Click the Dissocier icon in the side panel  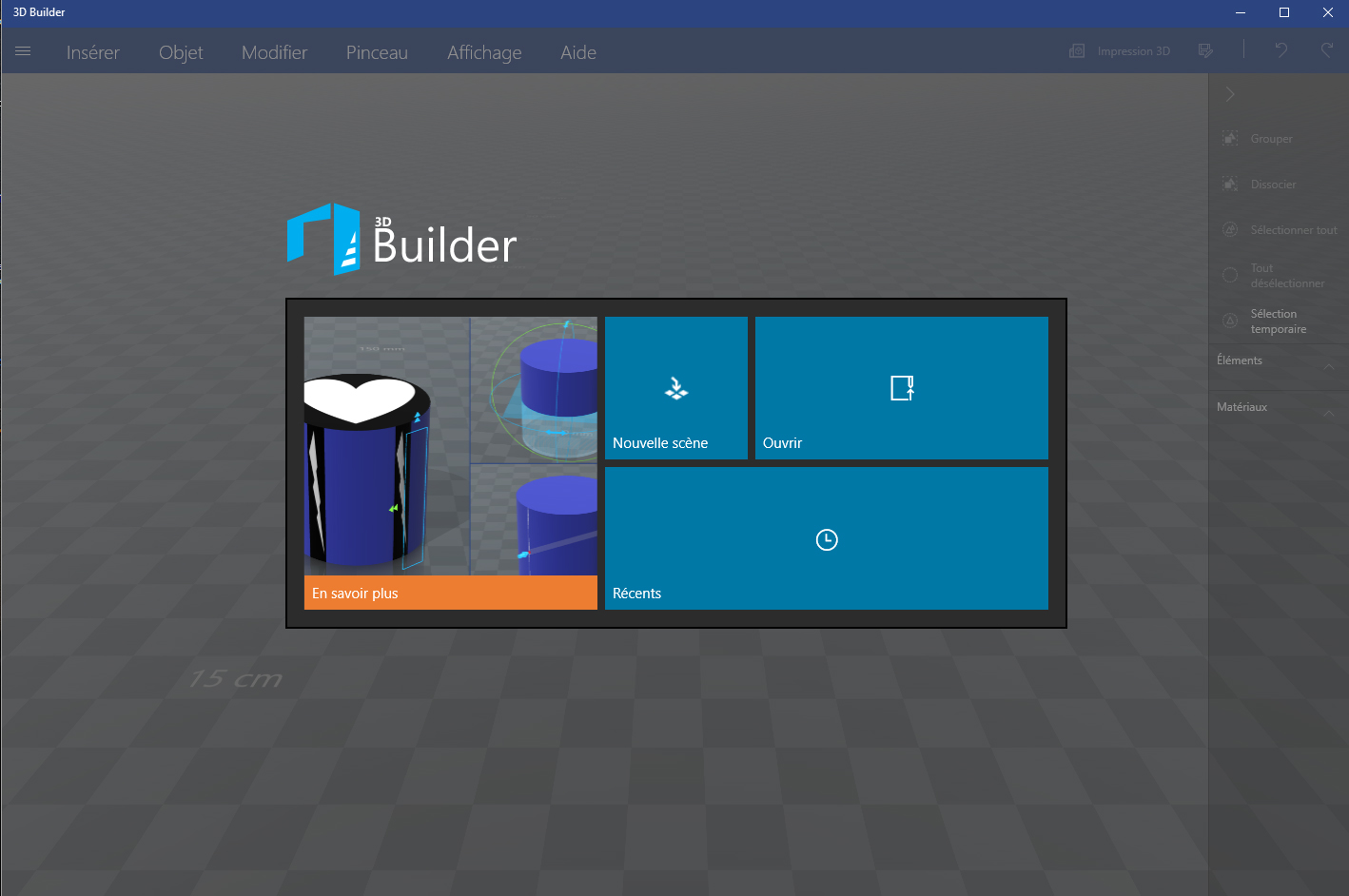tap(1230, 184)
